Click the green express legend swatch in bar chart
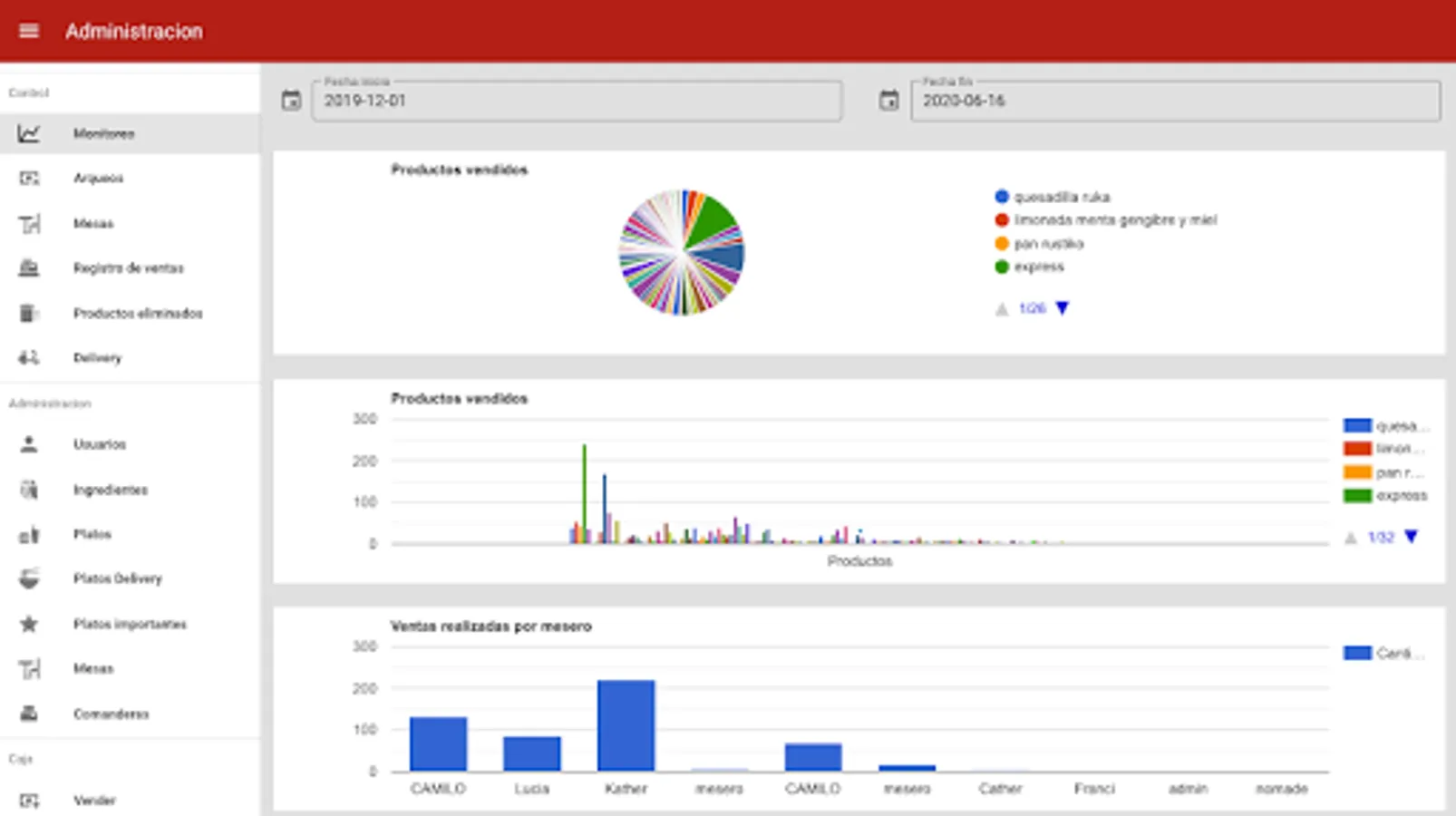This screenshot has height=816, width=1456. pyautogui.click(x=1357, y=495)
